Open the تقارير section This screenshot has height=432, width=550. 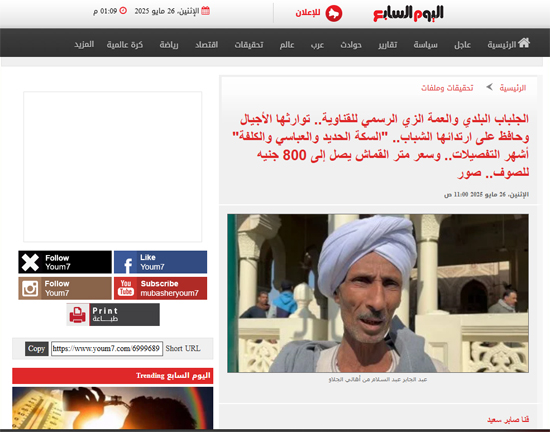[388, 45]
